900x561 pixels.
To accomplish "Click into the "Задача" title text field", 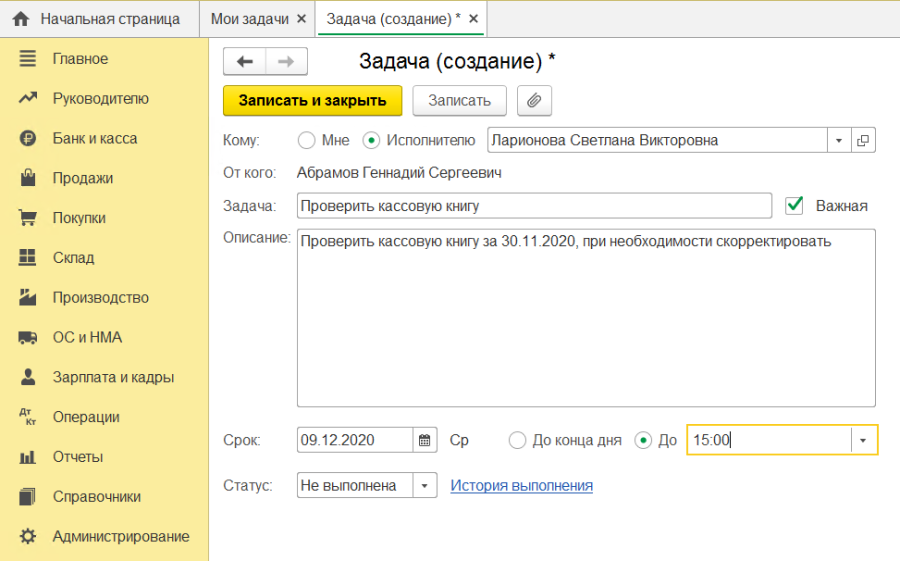I will 534,206.
